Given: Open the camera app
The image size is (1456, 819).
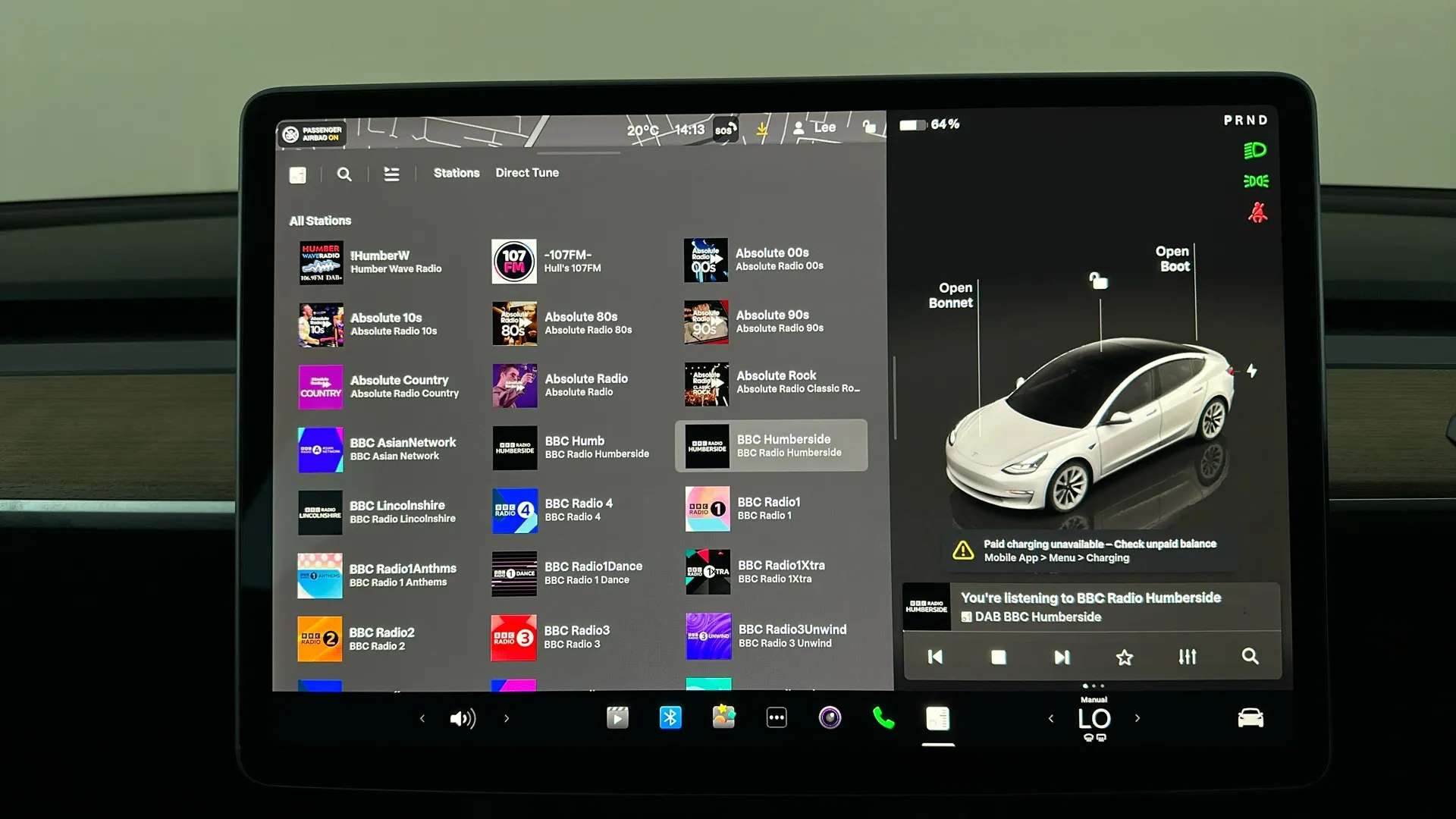Looking at the screenshot, I should [x=830, y=717].
